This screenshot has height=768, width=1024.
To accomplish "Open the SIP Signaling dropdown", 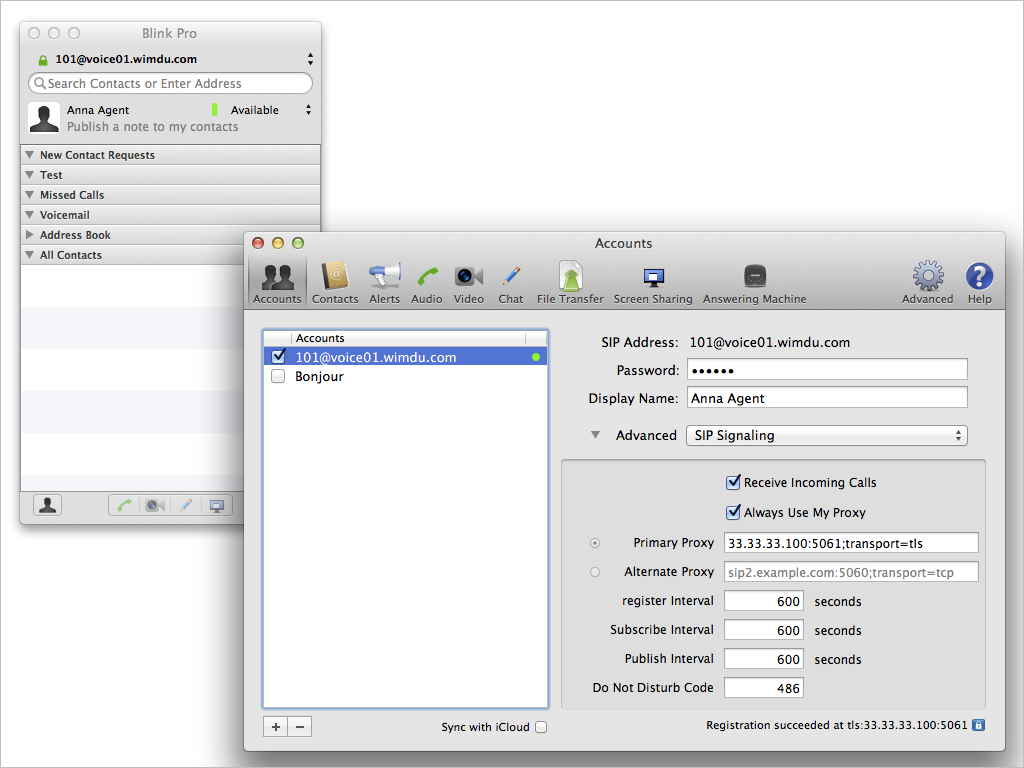I will (827, 436).
